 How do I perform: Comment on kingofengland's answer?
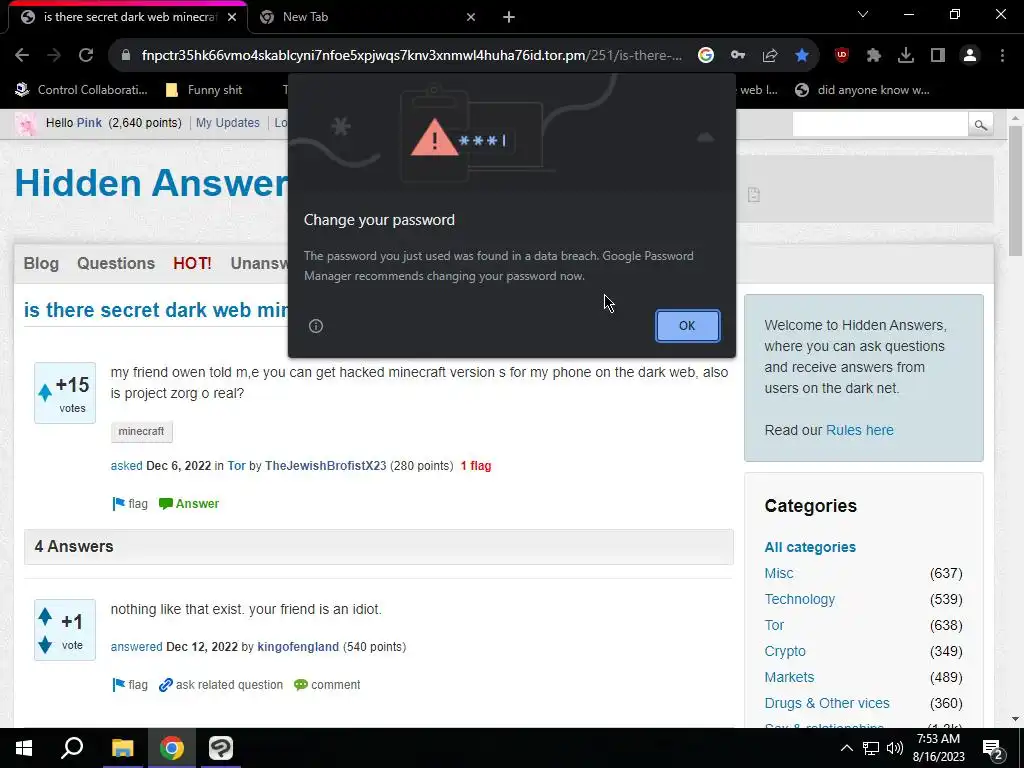[327, 684]
